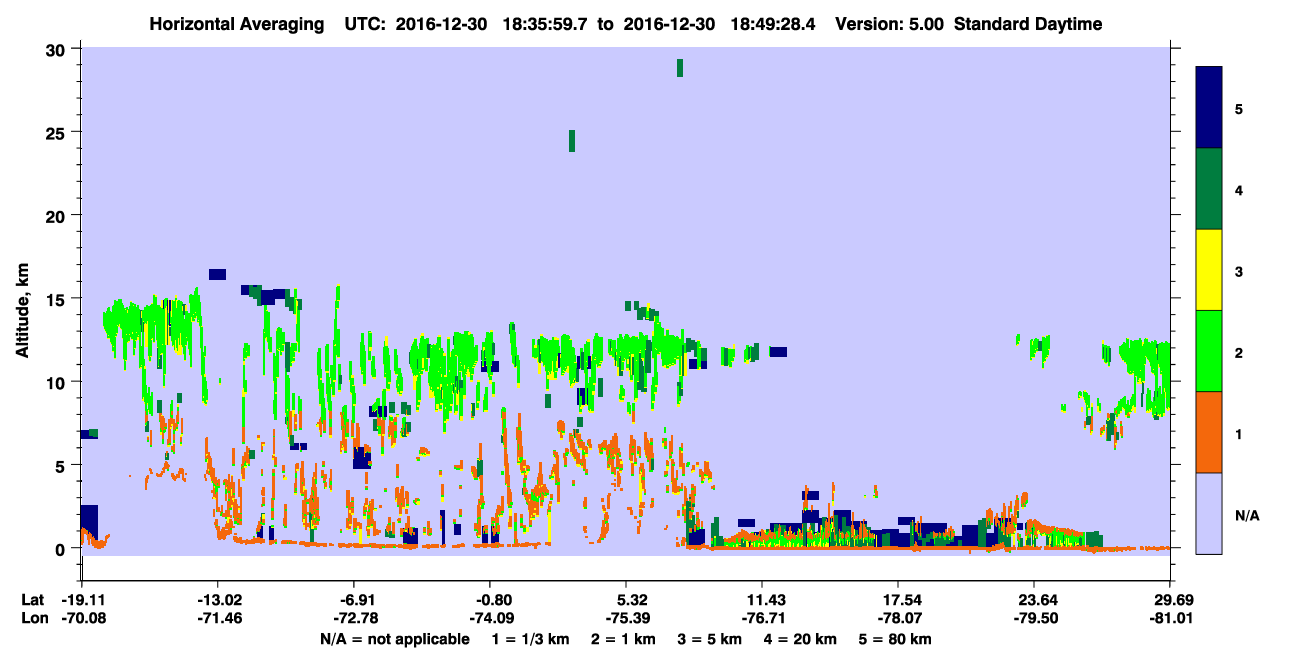The height and width of the screenshot is (667, 1300).
Task: Click the orange colorbar segment labeled 1
Action: (x=1209, y=432)
